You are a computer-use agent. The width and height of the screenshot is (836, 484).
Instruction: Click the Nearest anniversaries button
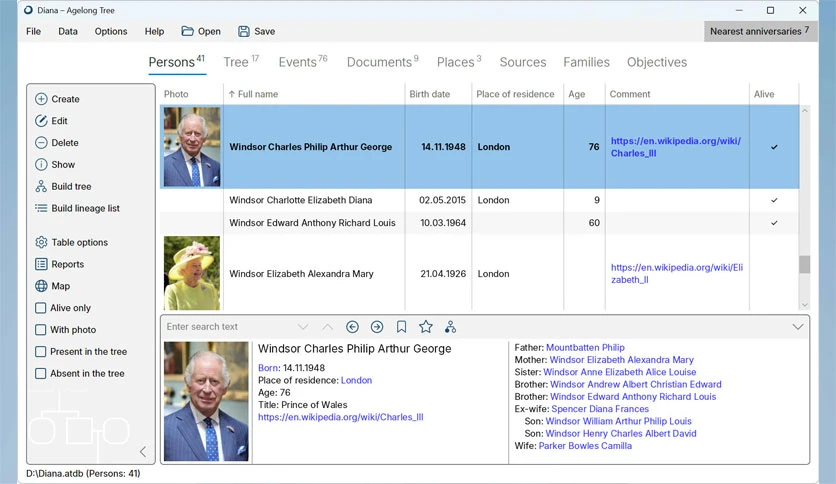[760, 31]
